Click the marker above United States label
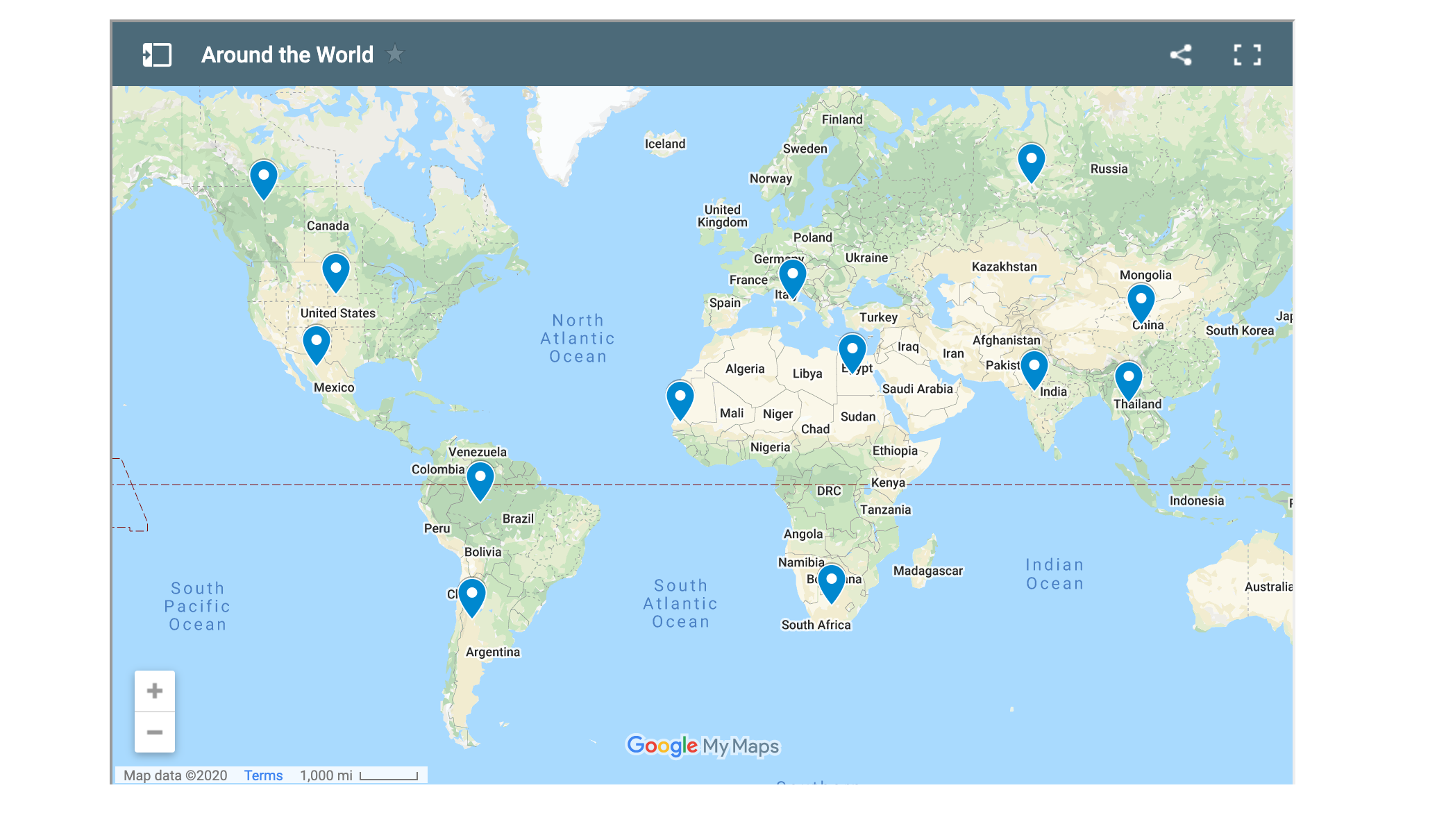 pyautogui.click(x=336, y=271)
